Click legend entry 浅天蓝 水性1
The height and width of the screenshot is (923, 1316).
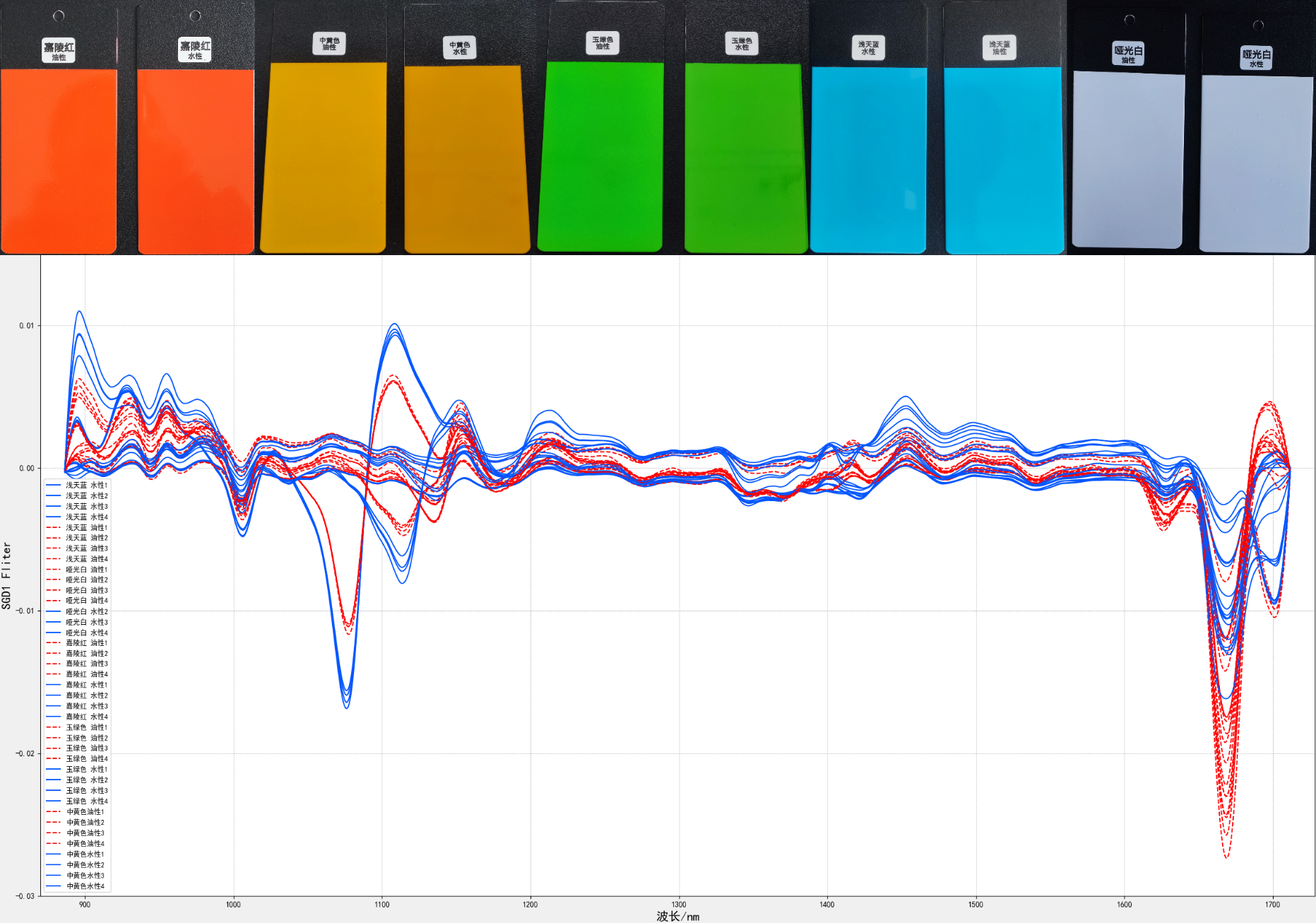[86, 486]
